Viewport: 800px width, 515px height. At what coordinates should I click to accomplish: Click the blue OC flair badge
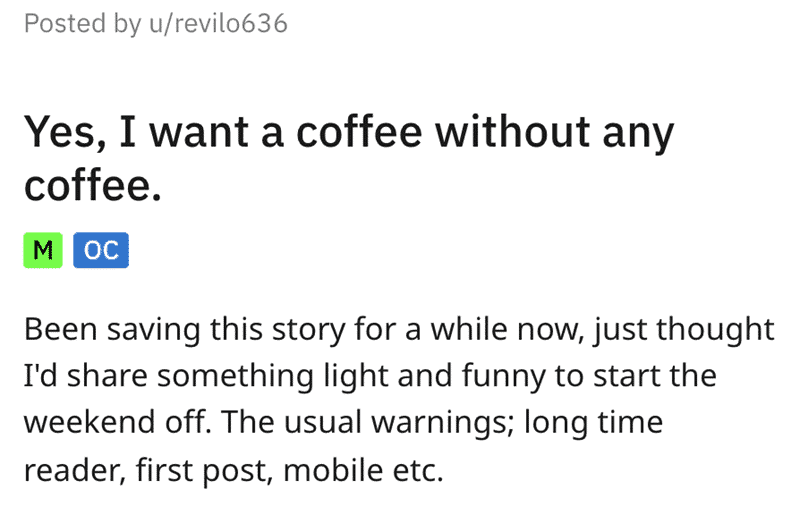click(x=101, y=250)
